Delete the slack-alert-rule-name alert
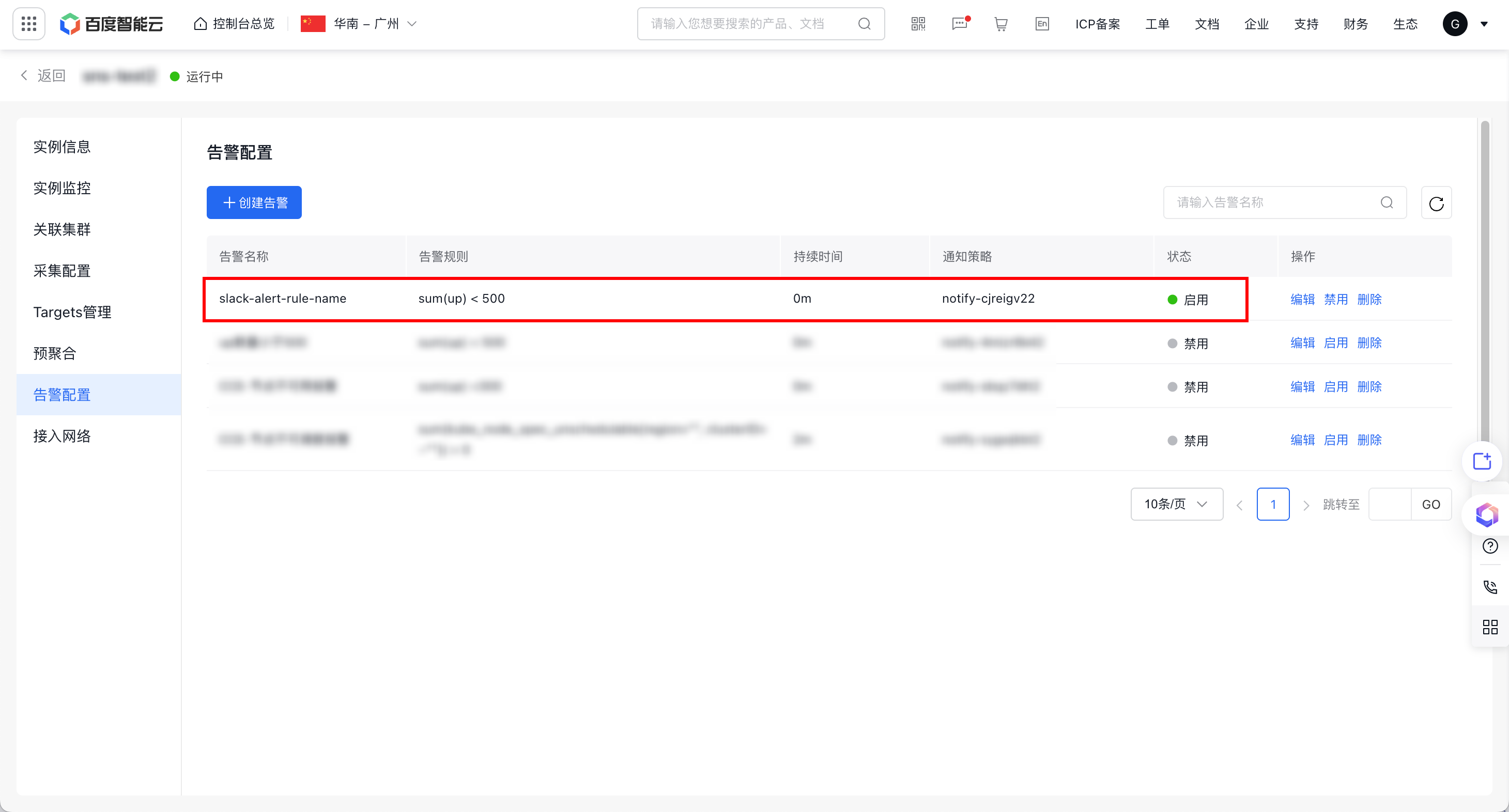The width and height of the screenshot is (1509, 812). [1369, 299]
